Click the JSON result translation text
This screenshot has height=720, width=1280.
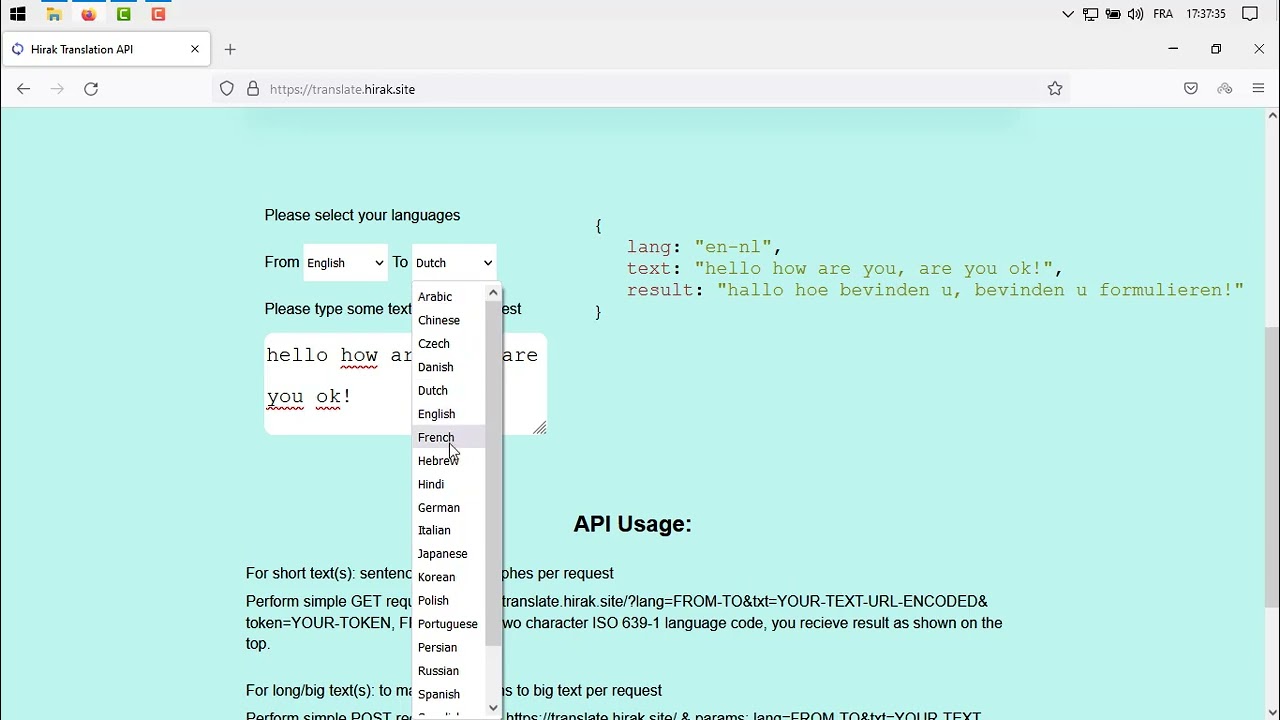980,290
